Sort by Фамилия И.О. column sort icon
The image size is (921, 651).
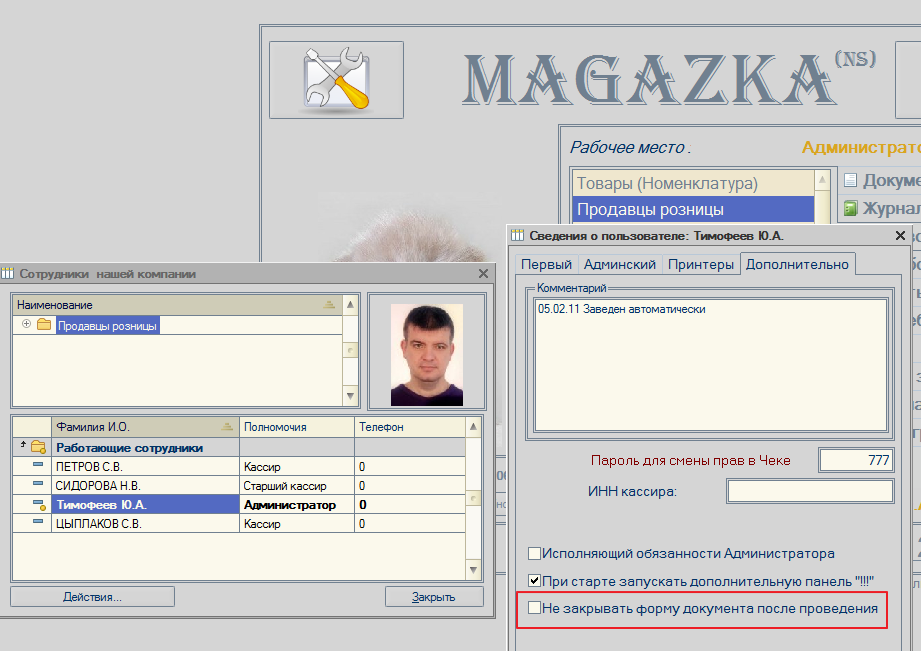point(227,427)
